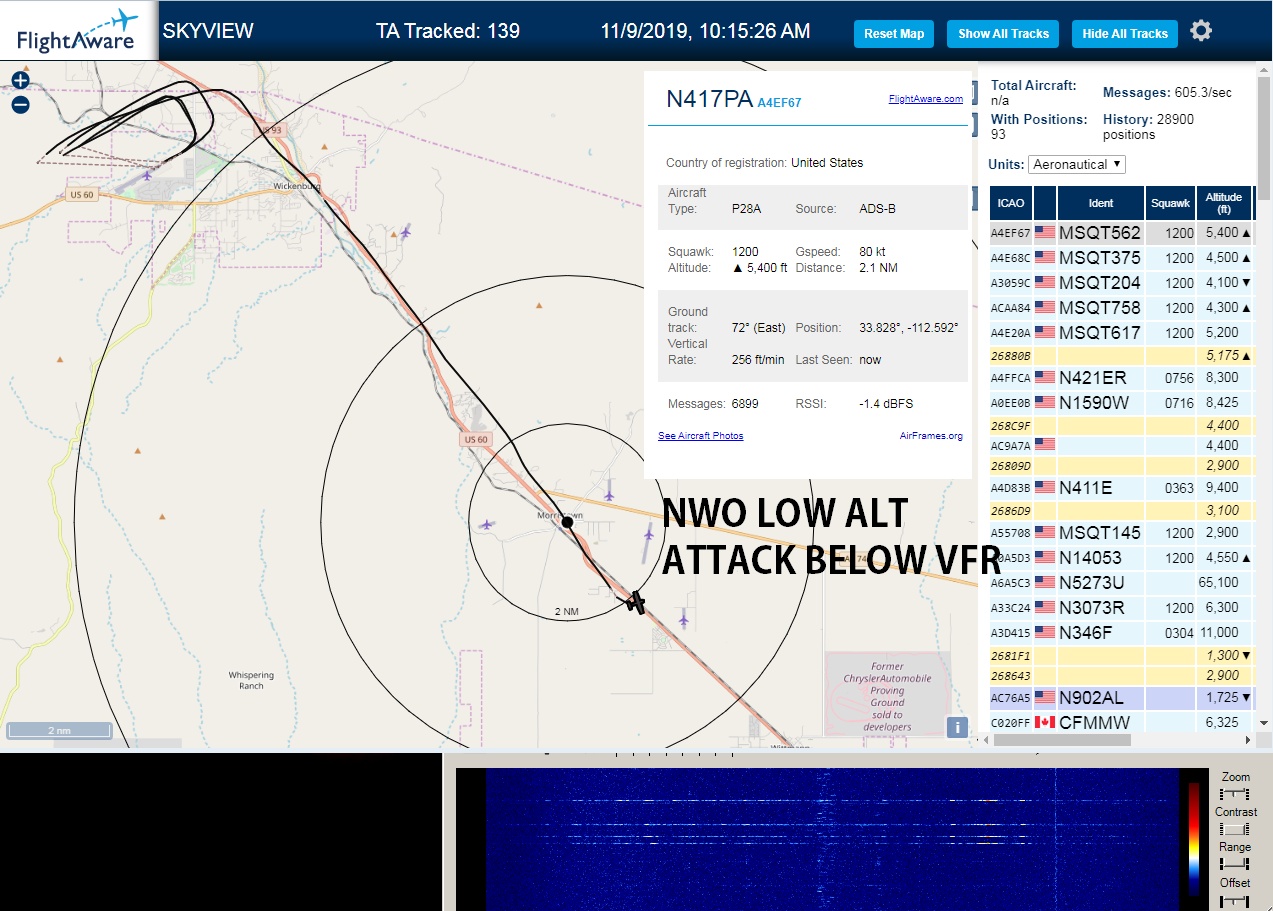Click the US flag in N902AL row

1045,697
